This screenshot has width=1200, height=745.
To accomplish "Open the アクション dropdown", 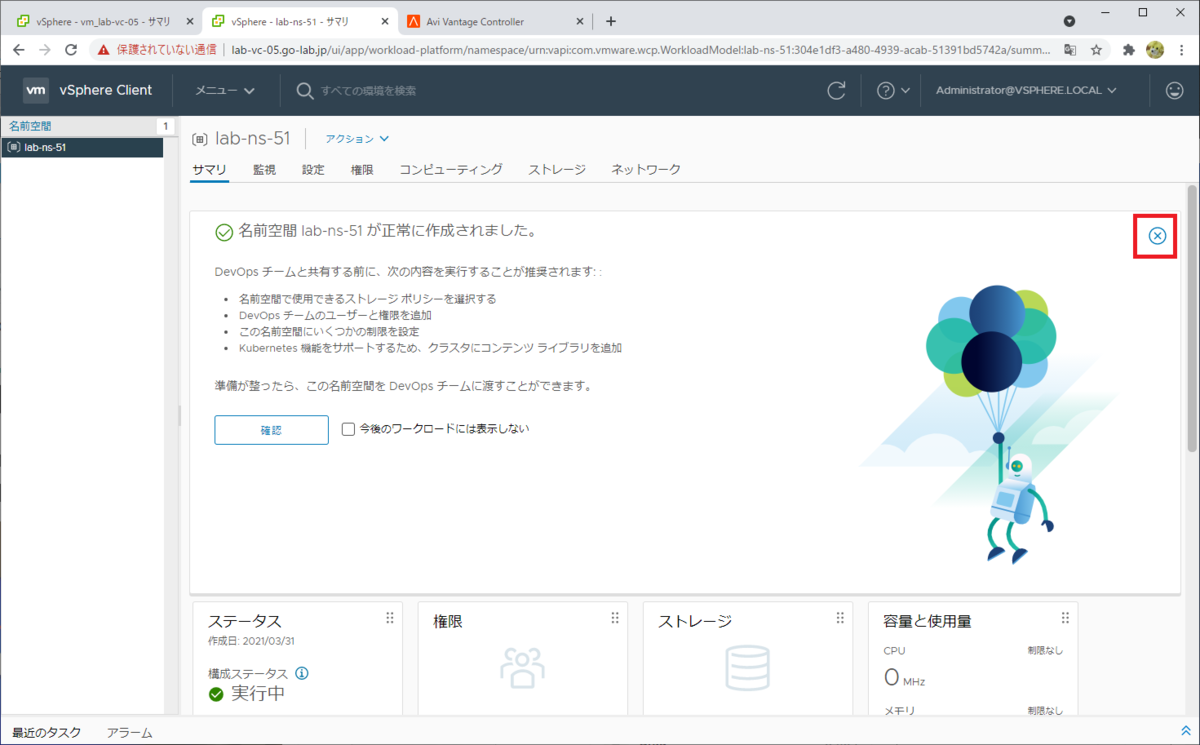I will pyautogui.click(x=353, y=138).
